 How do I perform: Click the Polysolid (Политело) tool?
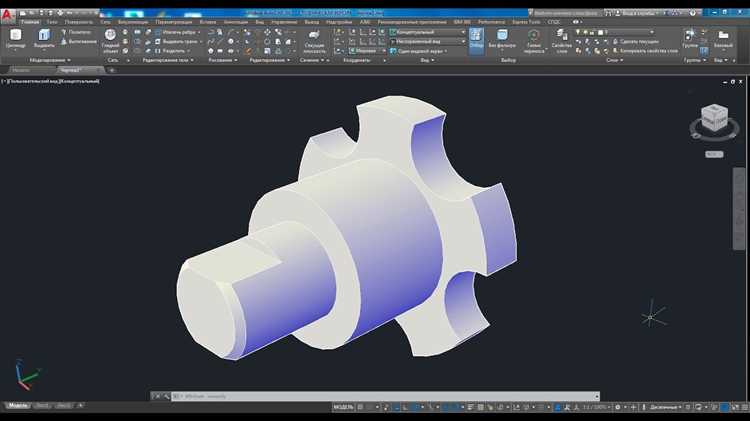[x=77, y=32]
